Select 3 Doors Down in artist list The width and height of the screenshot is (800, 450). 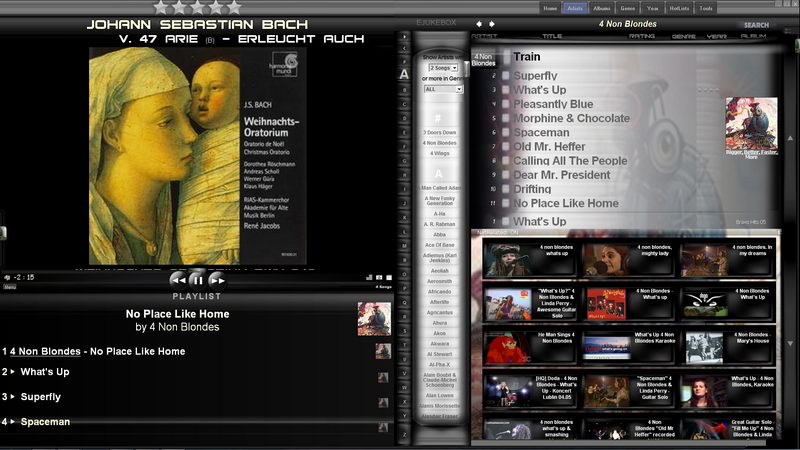[x=439, y=133]
